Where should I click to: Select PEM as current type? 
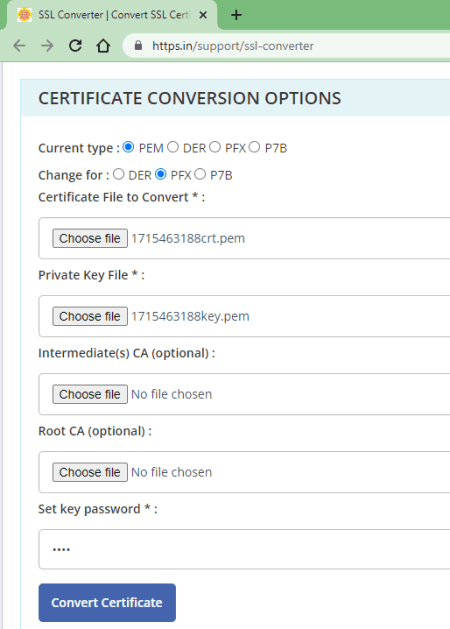click(x=128, y=147)
